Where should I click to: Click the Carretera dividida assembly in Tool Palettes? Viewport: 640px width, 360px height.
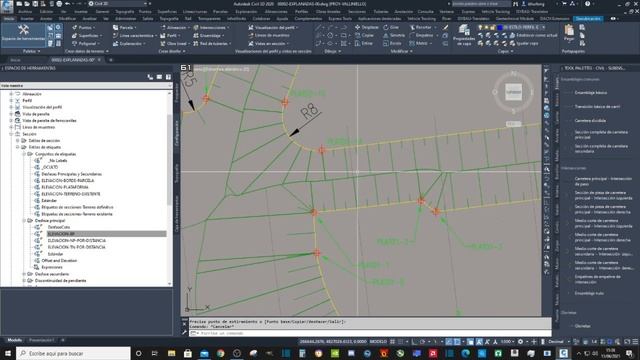pos(590,120)
